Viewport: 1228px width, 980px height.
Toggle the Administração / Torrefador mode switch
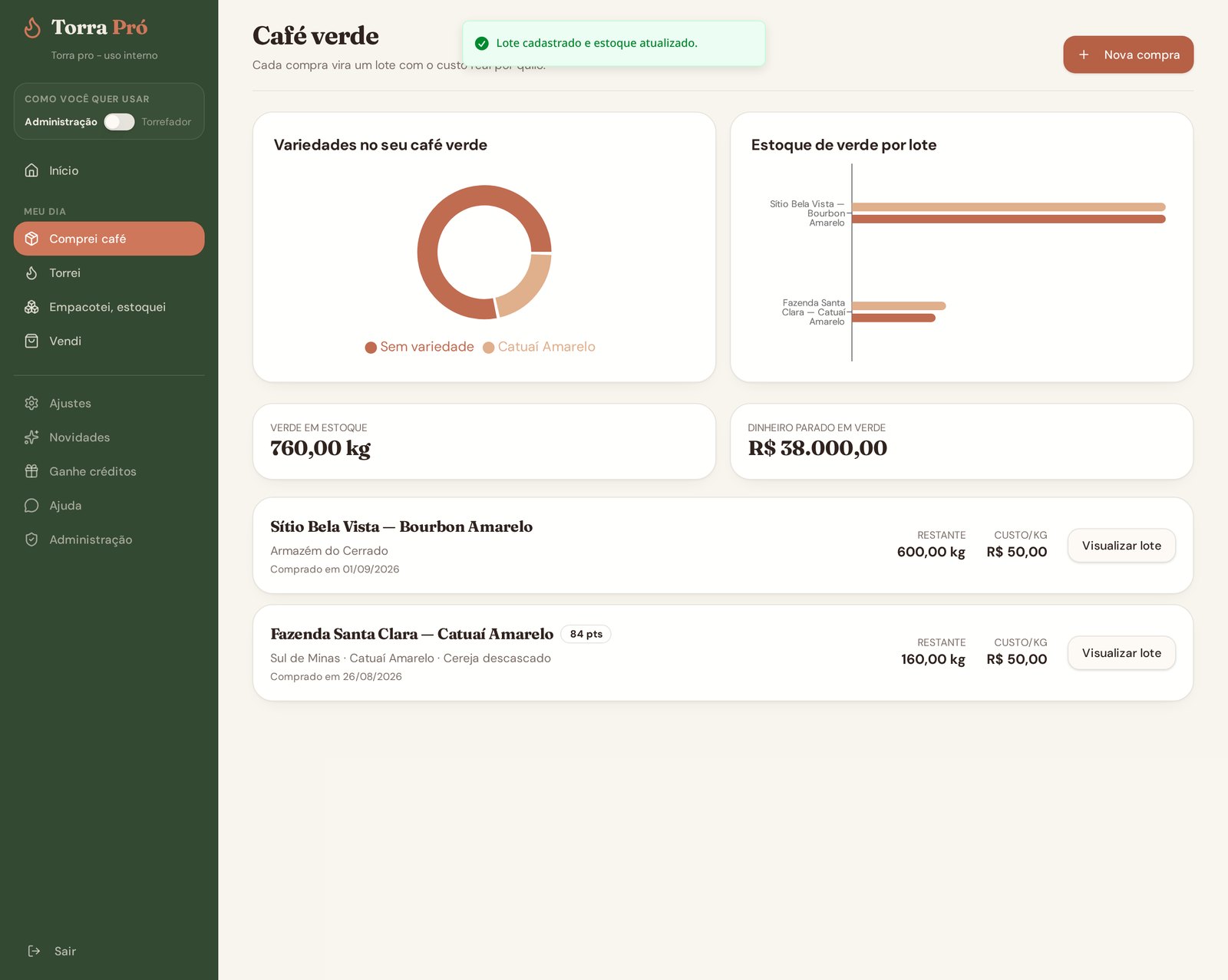(119, 122)
